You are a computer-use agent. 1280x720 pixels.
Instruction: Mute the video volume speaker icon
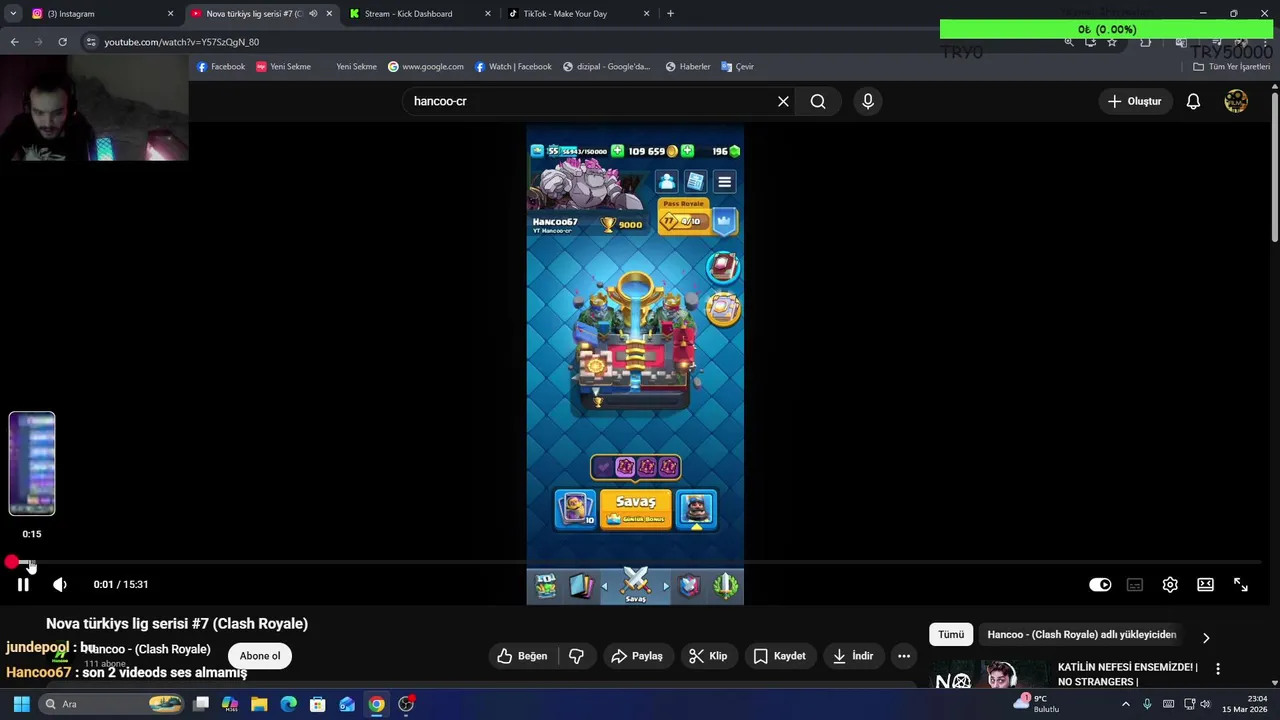(60, 585)
